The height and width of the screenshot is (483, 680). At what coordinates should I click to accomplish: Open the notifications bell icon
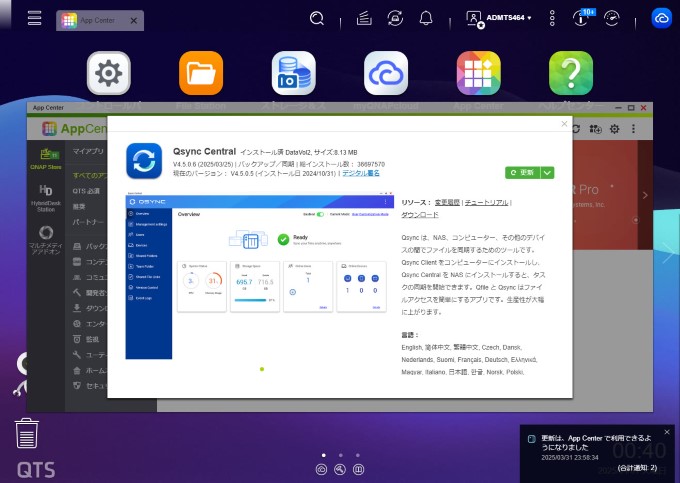pos(426,18)
